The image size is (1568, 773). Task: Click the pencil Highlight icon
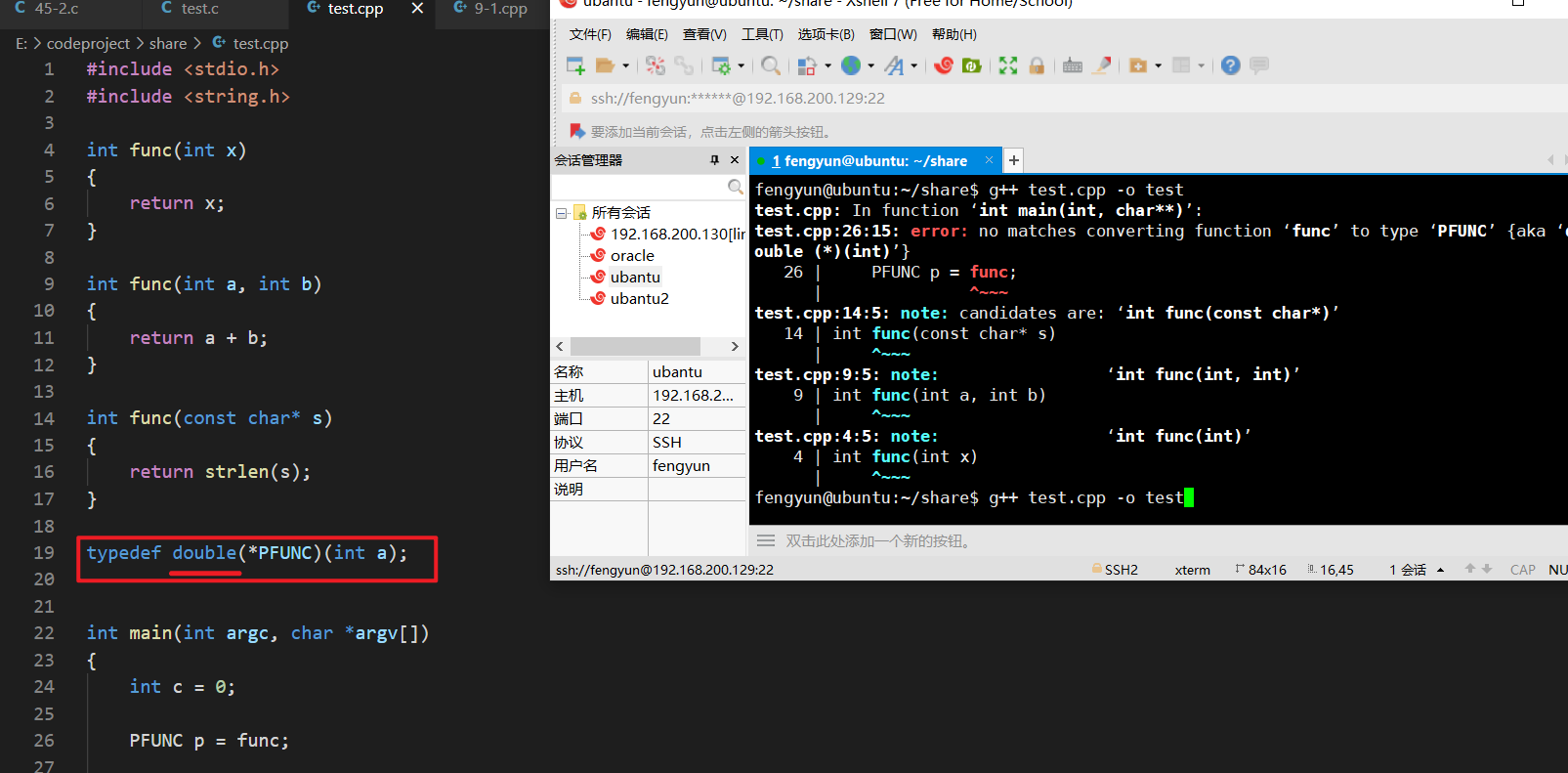click(1102, 65)
